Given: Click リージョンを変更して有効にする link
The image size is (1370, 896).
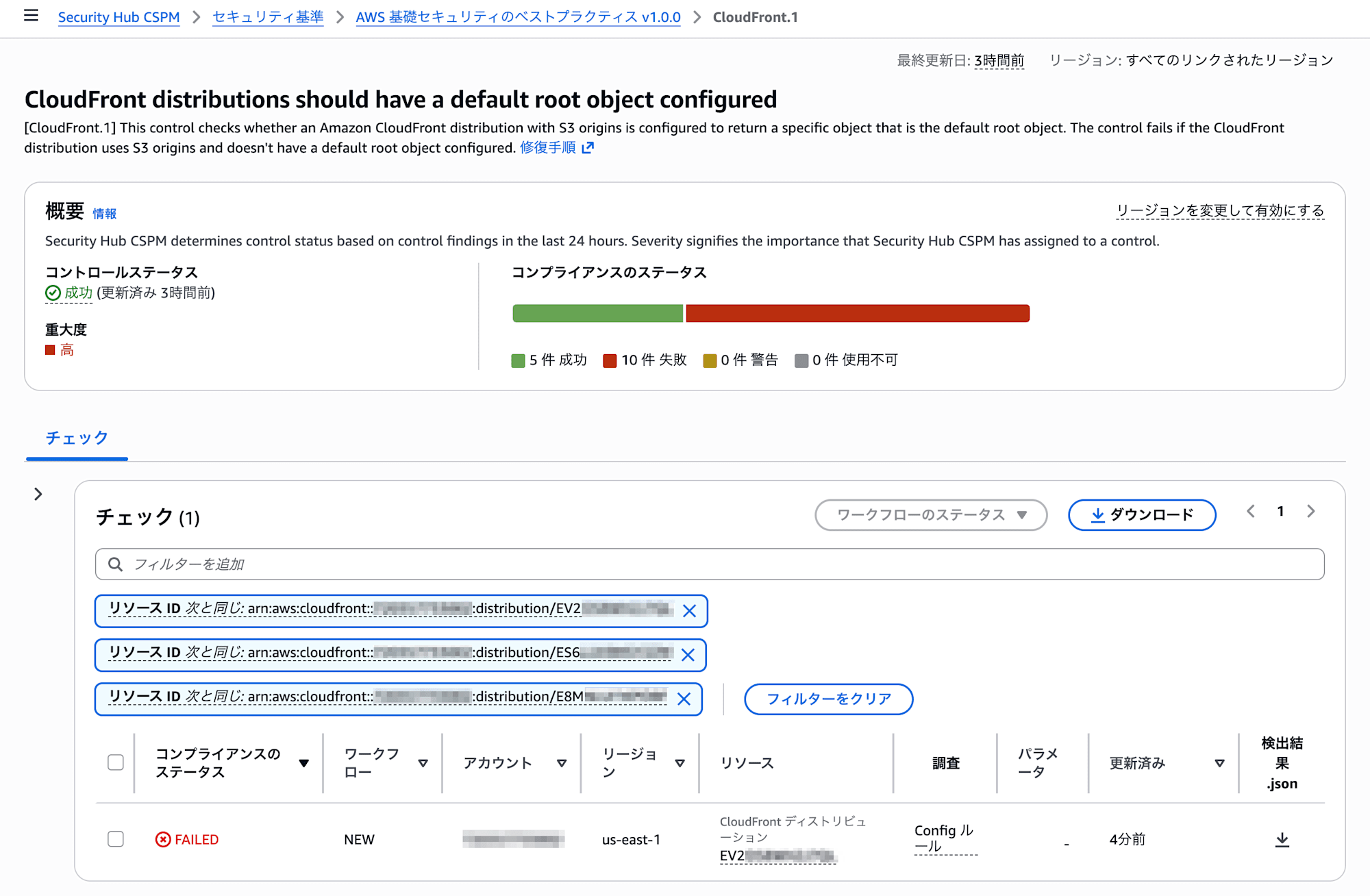Looking at the screenshot, I should pyautogui.click(x=1221, y=210).
